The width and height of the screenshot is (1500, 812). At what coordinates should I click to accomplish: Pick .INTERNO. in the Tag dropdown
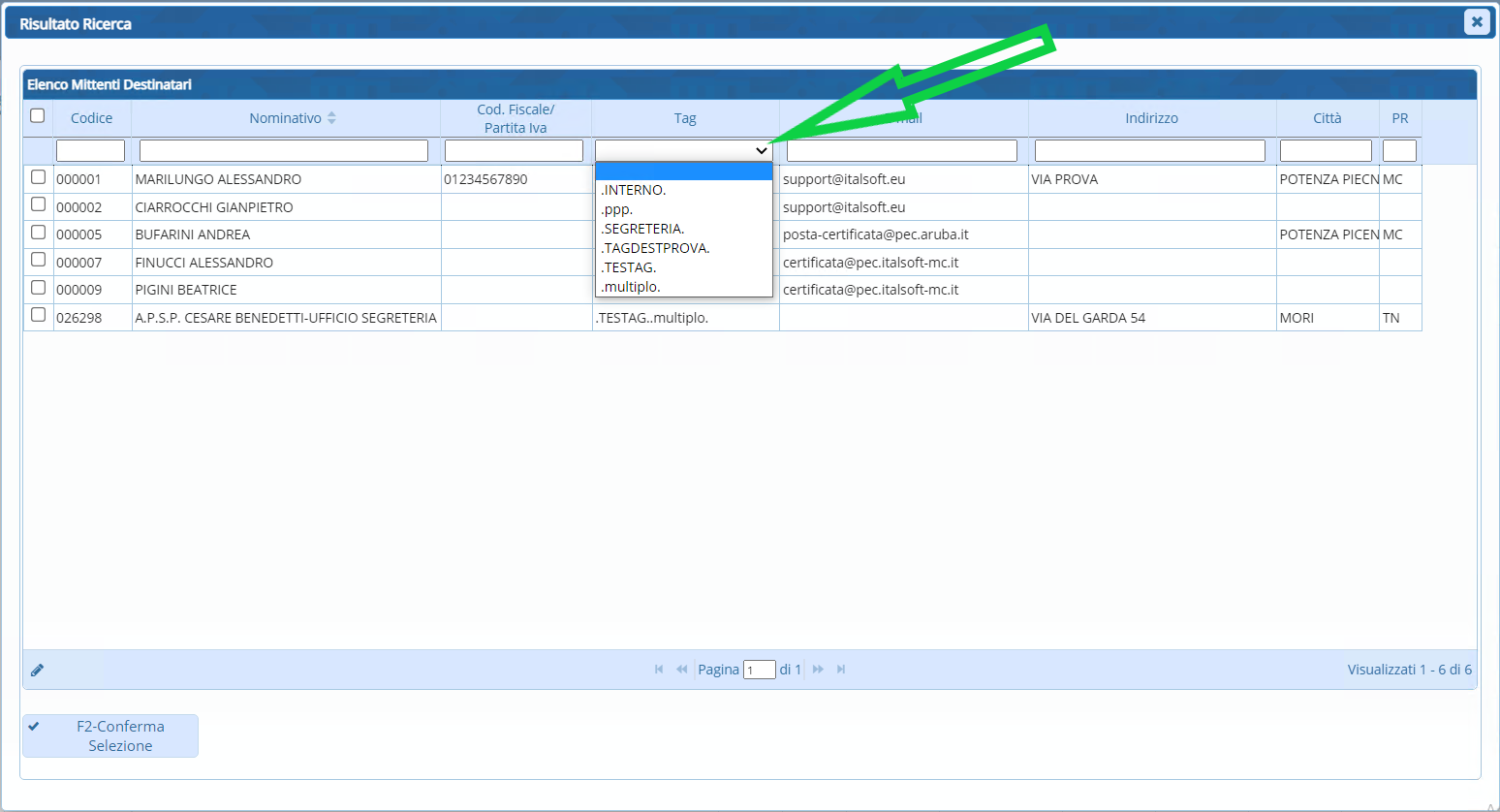[634, 190]
